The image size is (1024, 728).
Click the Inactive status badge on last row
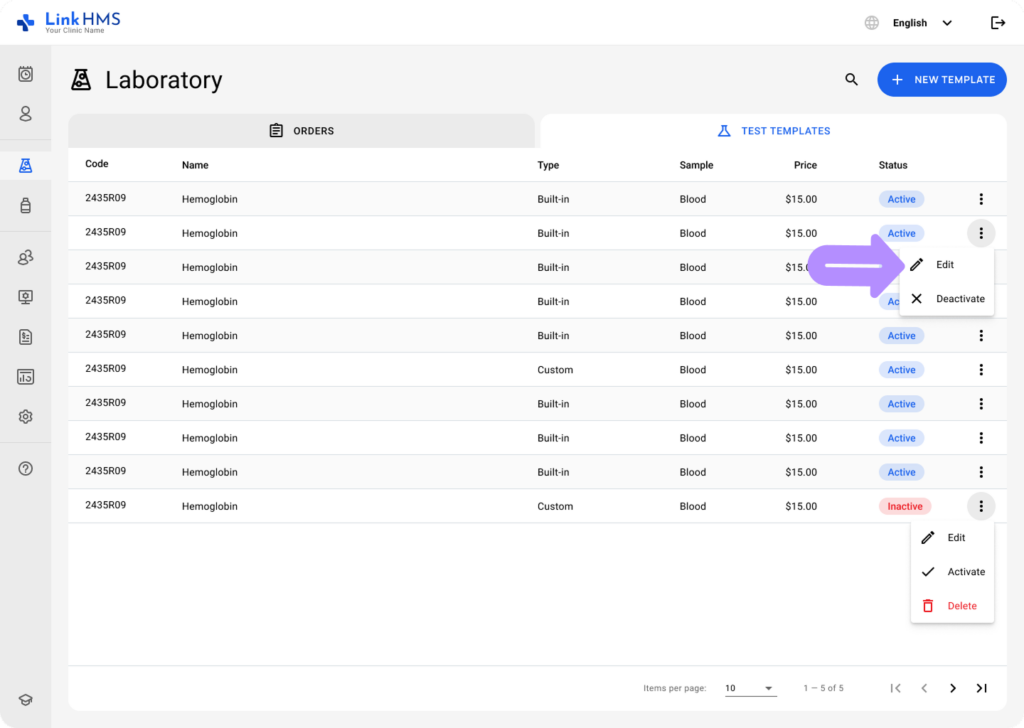[904, 506]
